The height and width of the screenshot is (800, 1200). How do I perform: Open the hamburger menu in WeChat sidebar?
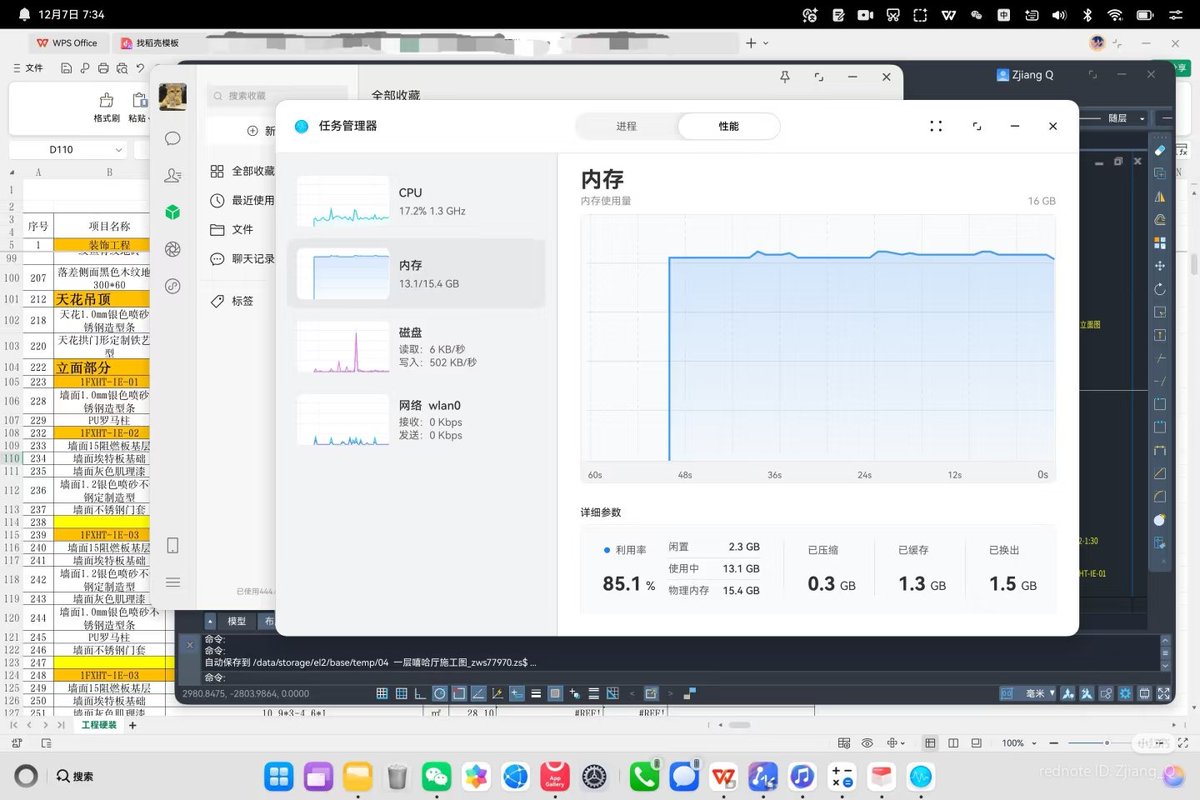pos(172,582)
